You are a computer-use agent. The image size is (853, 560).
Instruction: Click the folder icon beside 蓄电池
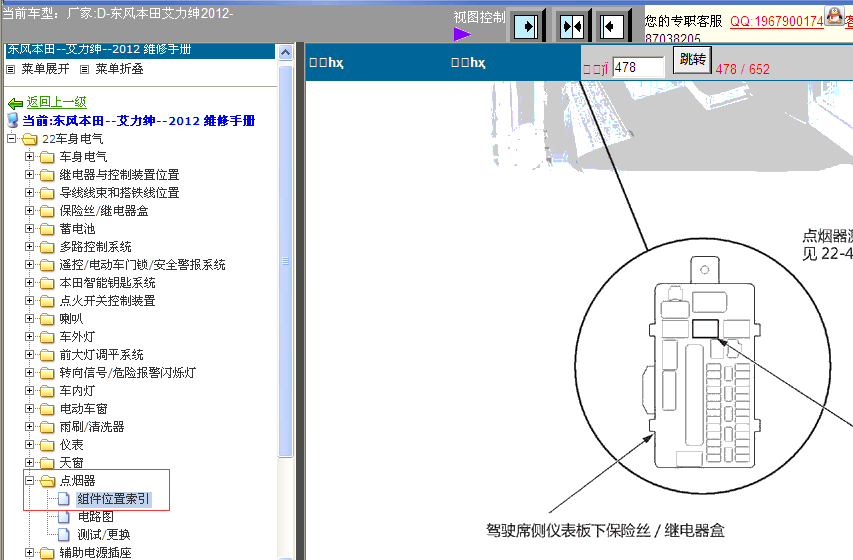(x=47, y=229)
